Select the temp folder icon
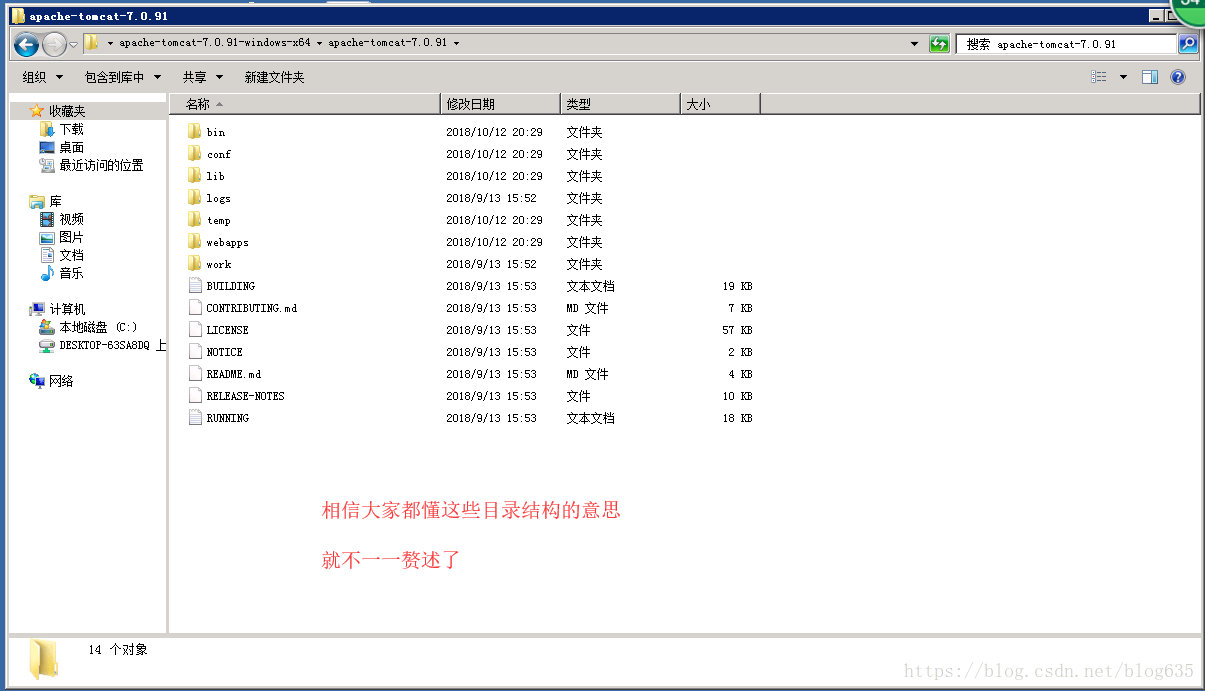Viewport: 1205px width, 691px height. 195,219
